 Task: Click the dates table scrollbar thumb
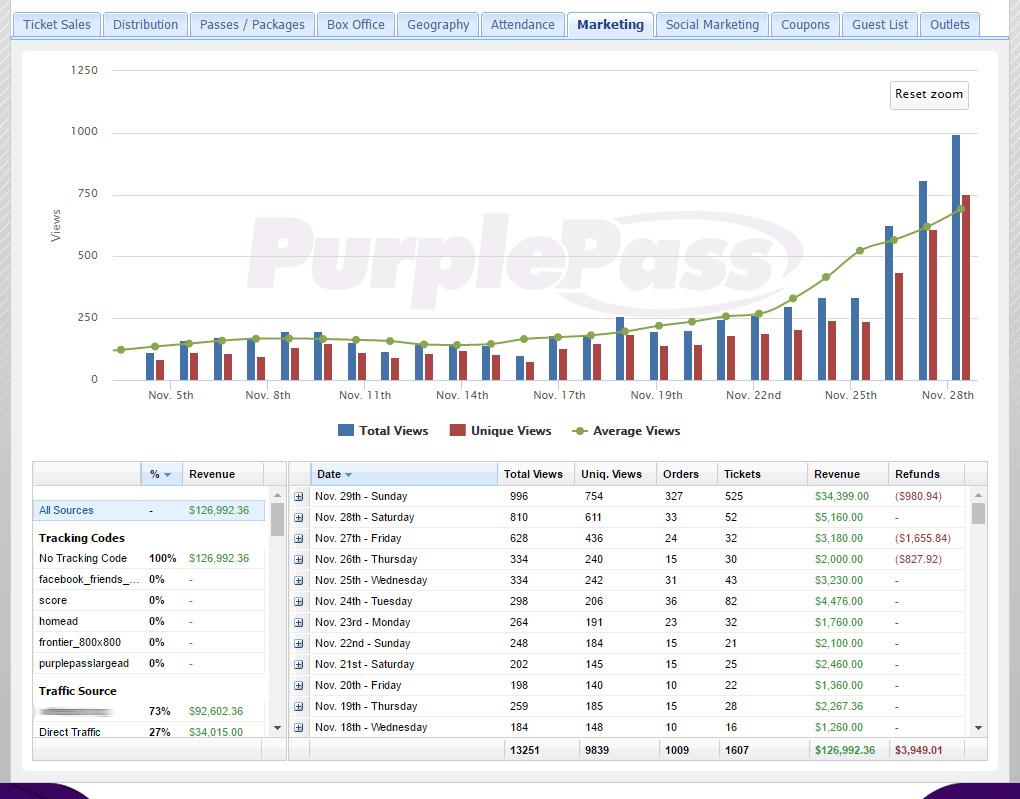click(978, 513)
